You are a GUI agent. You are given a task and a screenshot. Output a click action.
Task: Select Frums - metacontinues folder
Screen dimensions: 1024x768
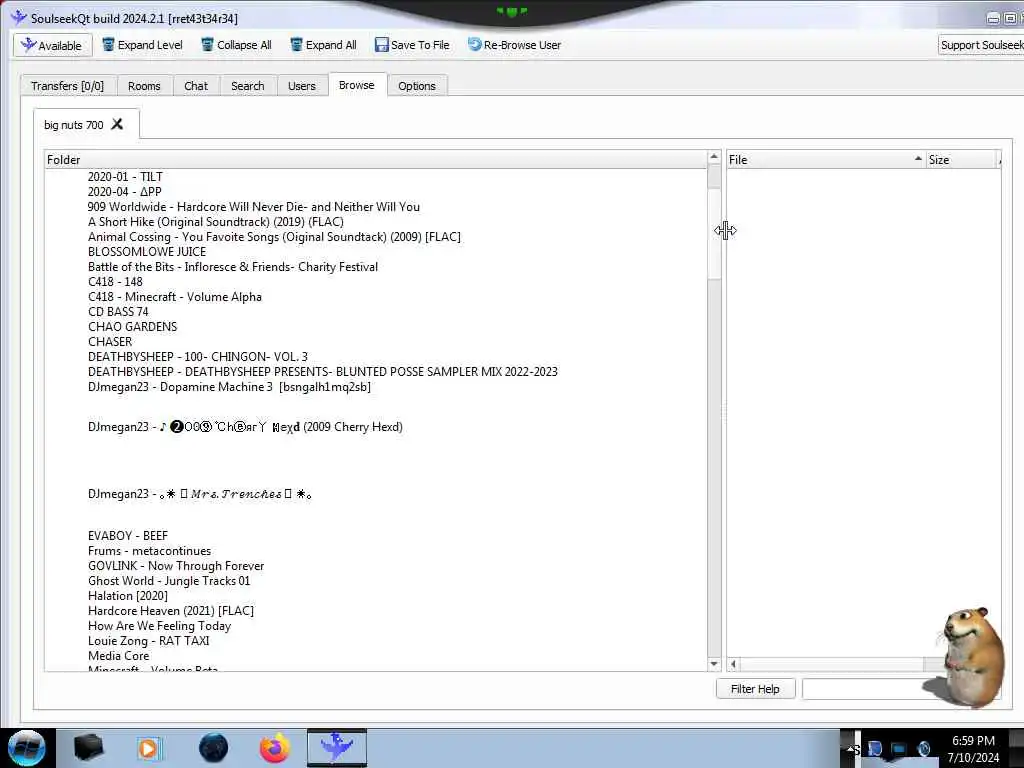coord(150,551)
